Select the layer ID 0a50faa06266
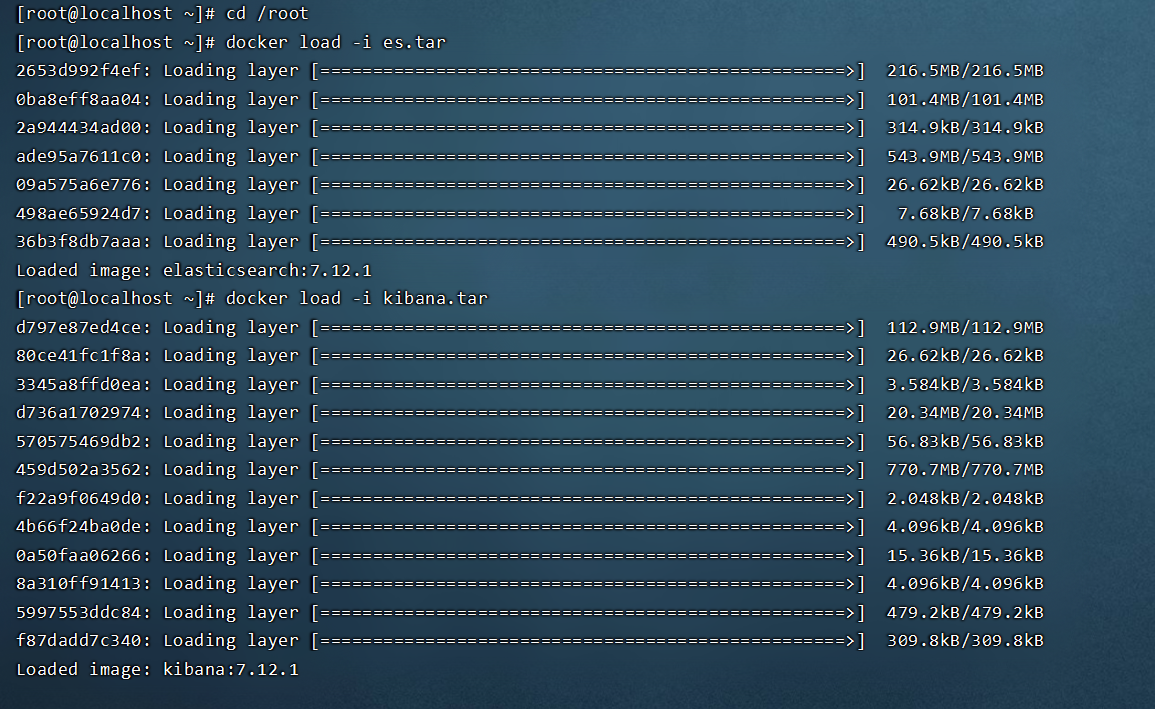1155x709 pixels. (78, 555)
